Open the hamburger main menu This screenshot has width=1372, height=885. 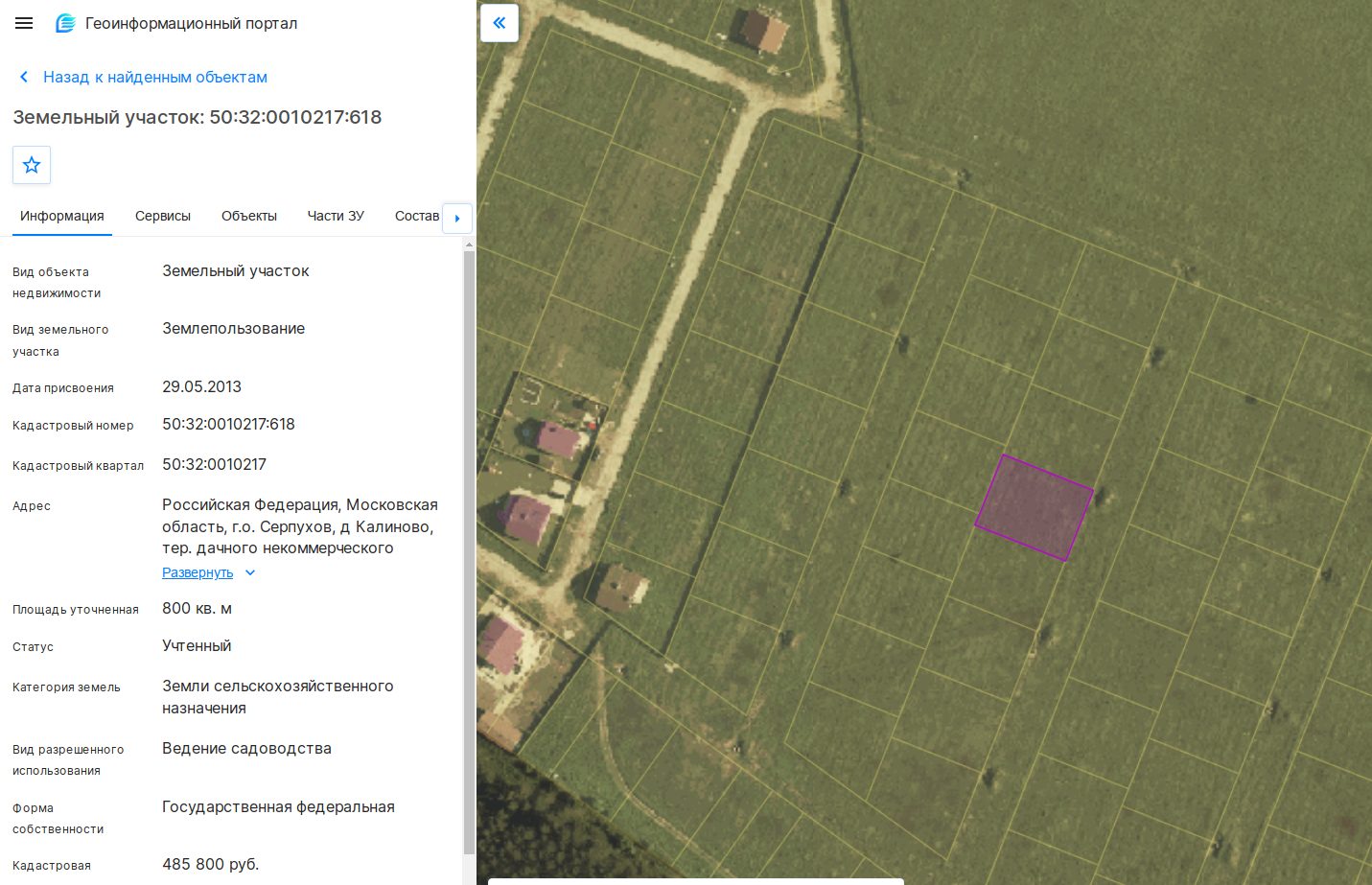pyautogui.click(x=24, y=23)
